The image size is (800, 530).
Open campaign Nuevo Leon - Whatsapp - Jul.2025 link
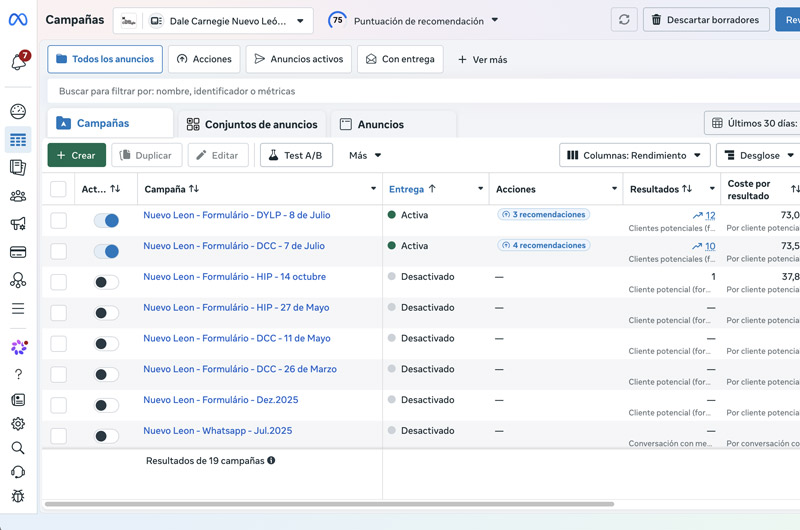click(x=218, y=431)
